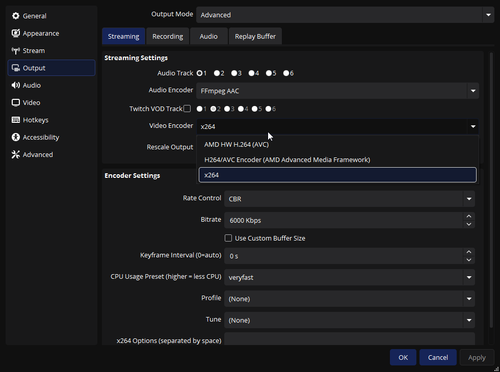Select Twitch VOD Track 3 radio button
Screen dimensions: 500x372
pyautogui.click(x=227, y=109)
